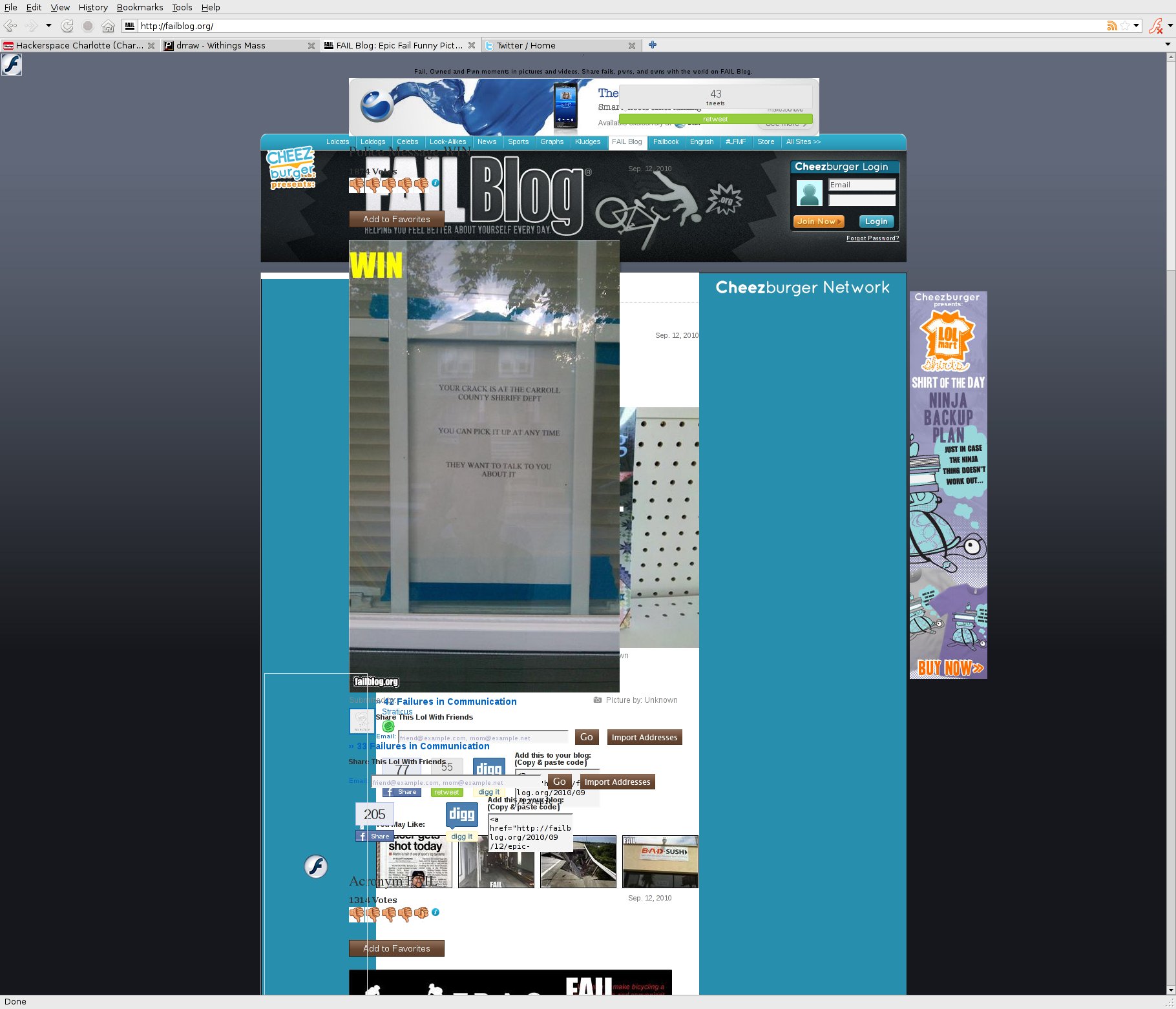Click first thumbs-down icon under 1824 Votes

coord(357,185)
